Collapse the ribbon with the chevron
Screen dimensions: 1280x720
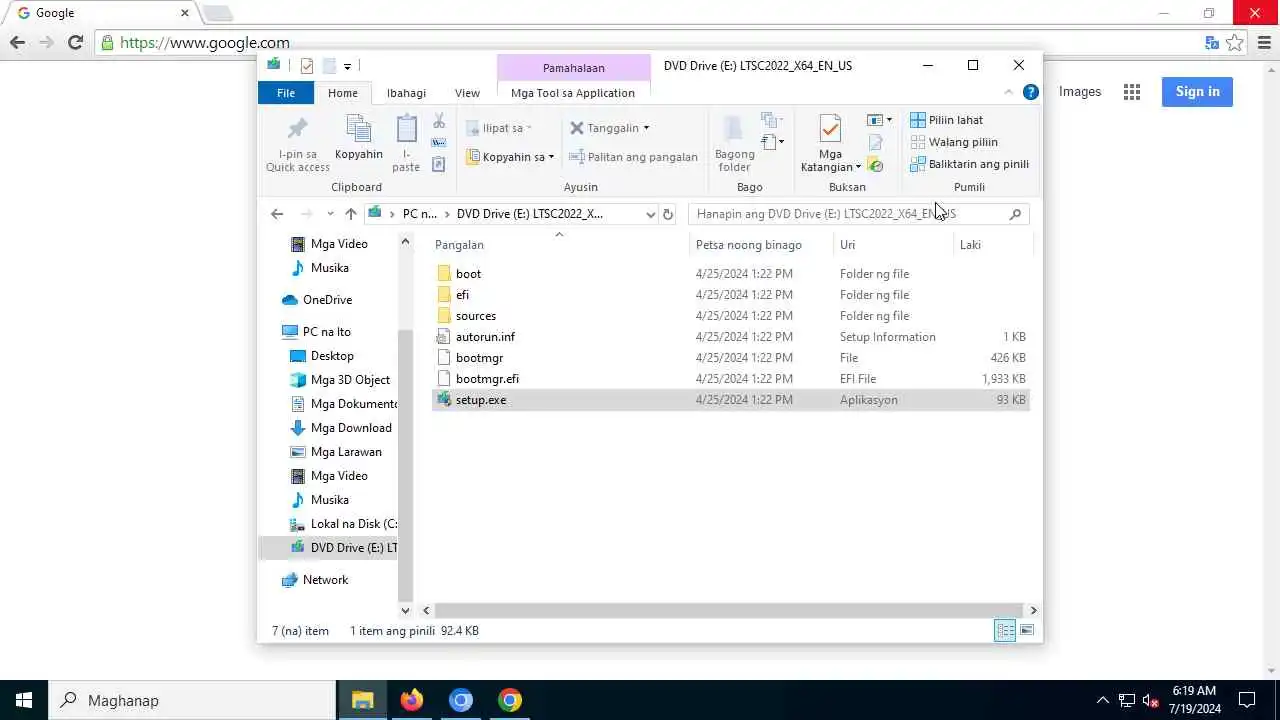click(1008, 92)
